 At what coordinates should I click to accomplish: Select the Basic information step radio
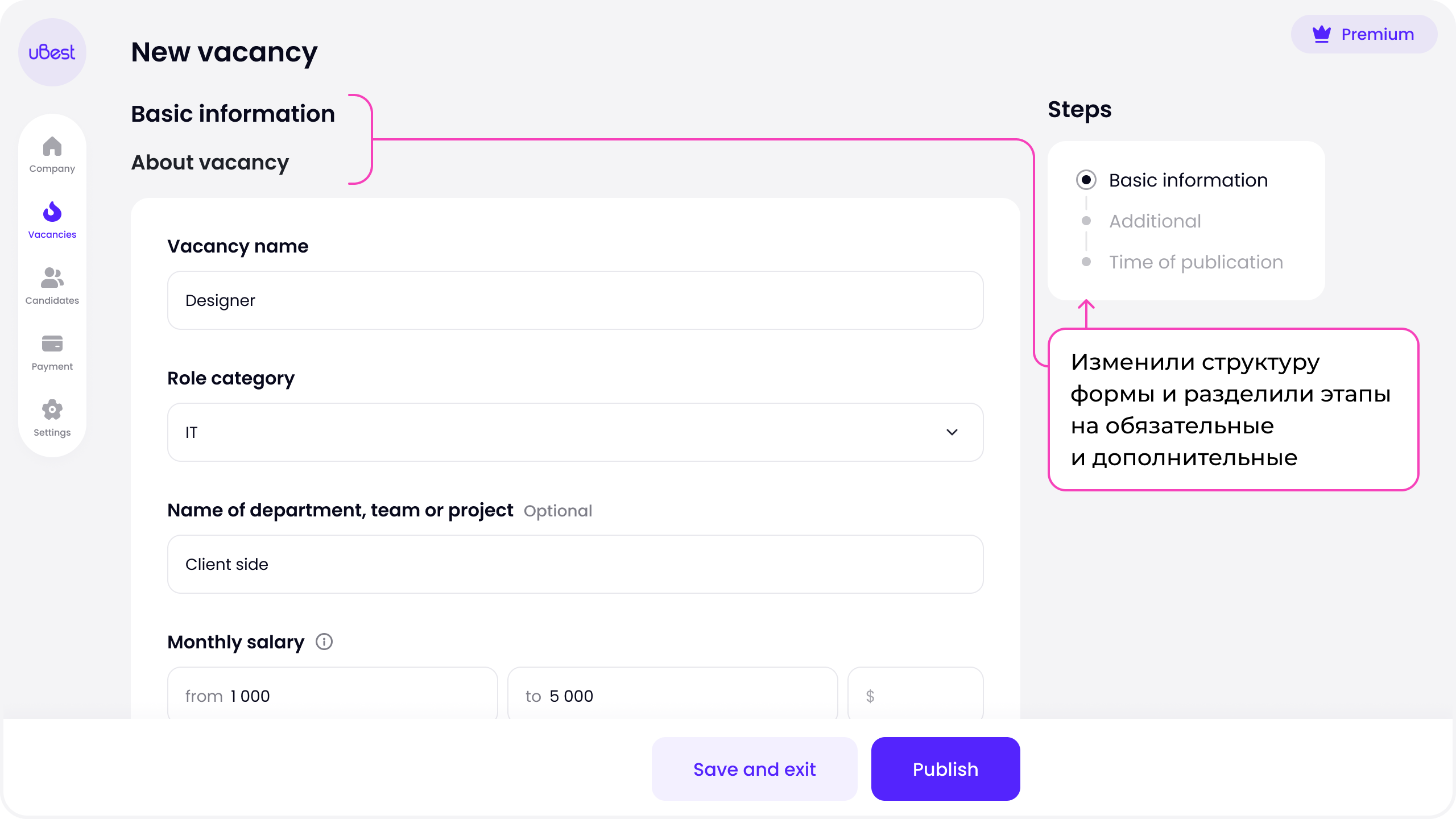click(x=1086, y=180)
